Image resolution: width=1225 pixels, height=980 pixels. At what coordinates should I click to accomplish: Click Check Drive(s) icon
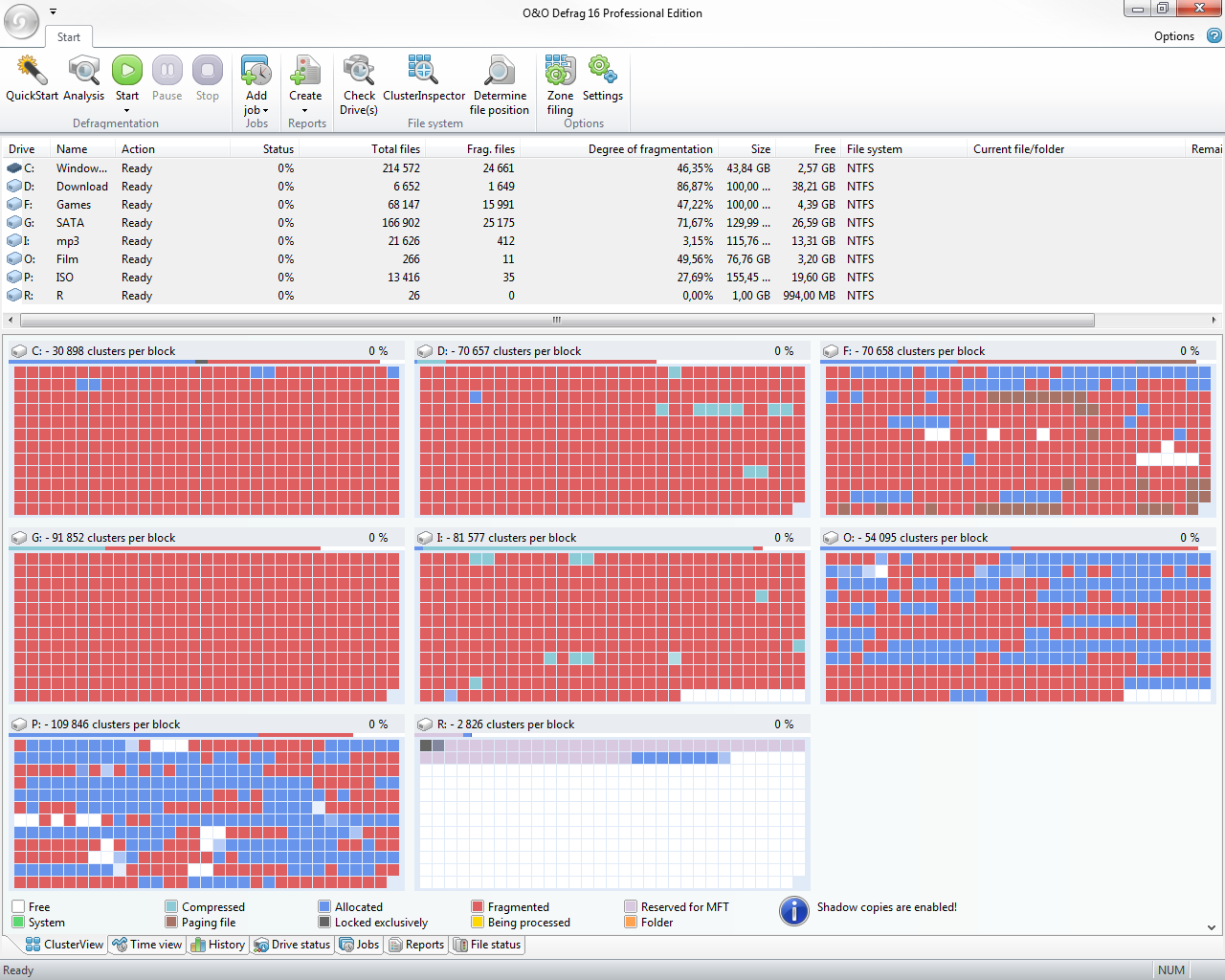359,70
